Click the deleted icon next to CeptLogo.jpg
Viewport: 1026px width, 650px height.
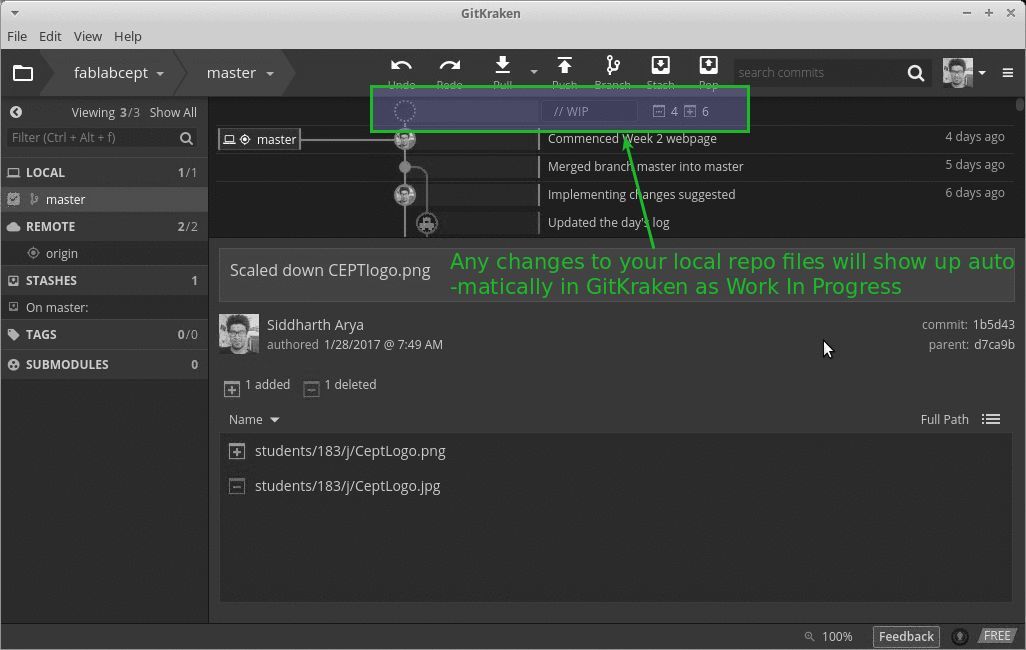237,486
